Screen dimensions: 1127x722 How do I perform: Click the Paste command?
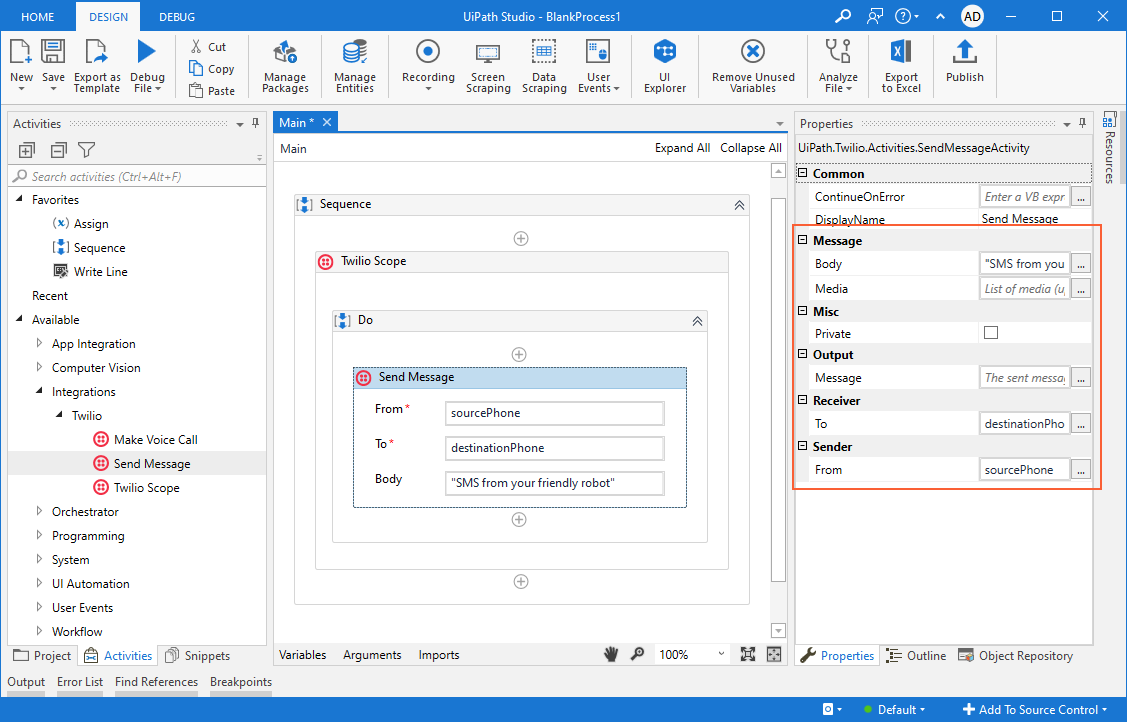coord(211,91)
